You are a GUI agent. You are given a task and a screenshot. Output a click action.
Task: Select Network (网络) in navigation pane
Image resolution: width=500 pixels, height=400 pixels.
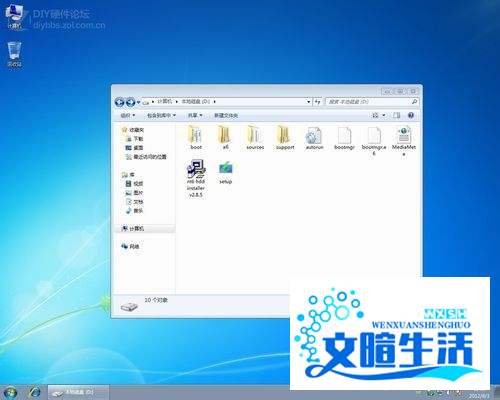tap(130, 247)
